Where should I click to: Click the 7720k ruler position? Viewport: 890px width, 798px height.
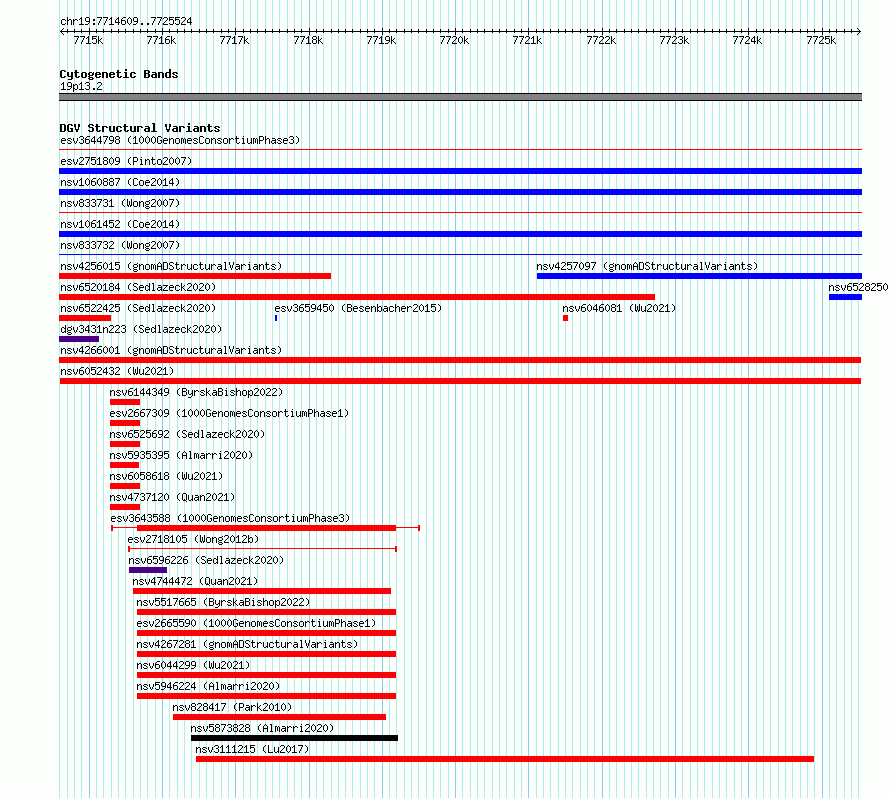455,40
